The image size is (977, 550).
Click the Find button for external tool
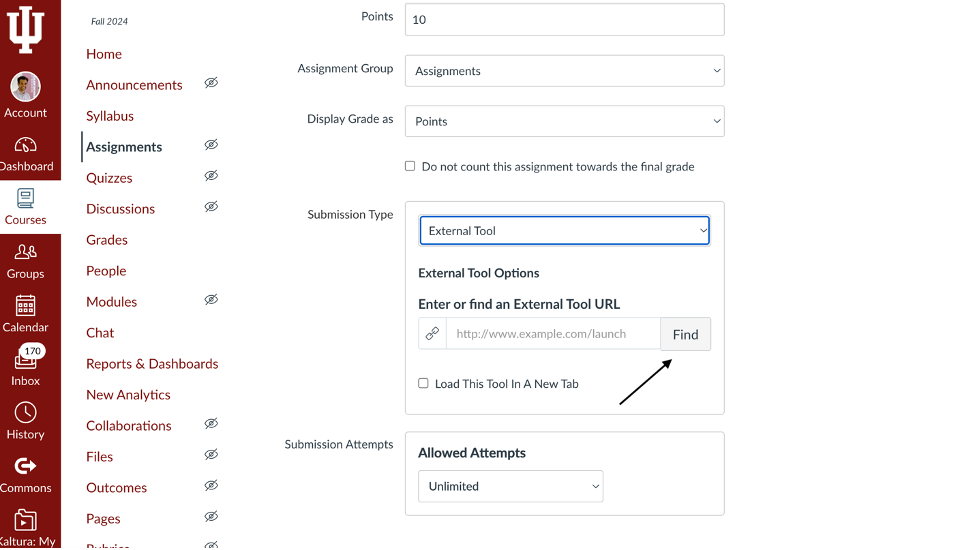[685, 334]
